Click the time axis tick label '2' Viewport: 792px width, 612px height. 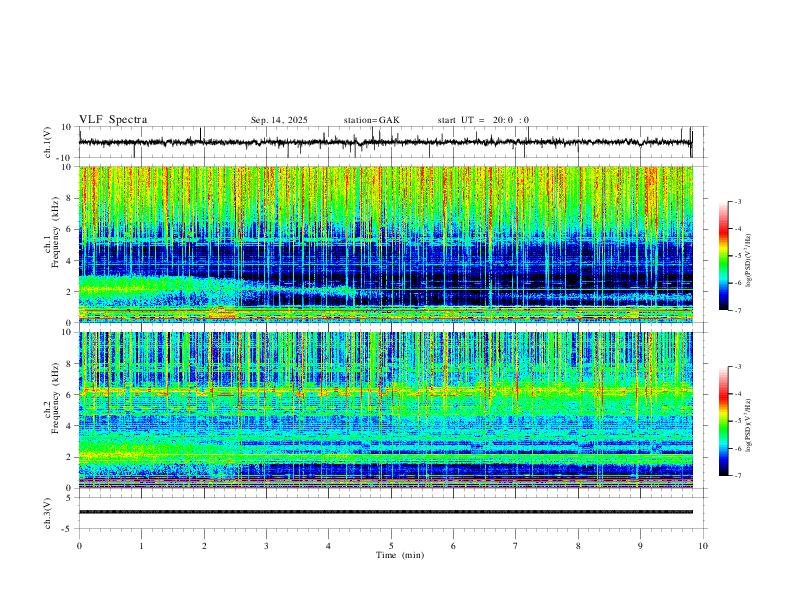point(204,546)
